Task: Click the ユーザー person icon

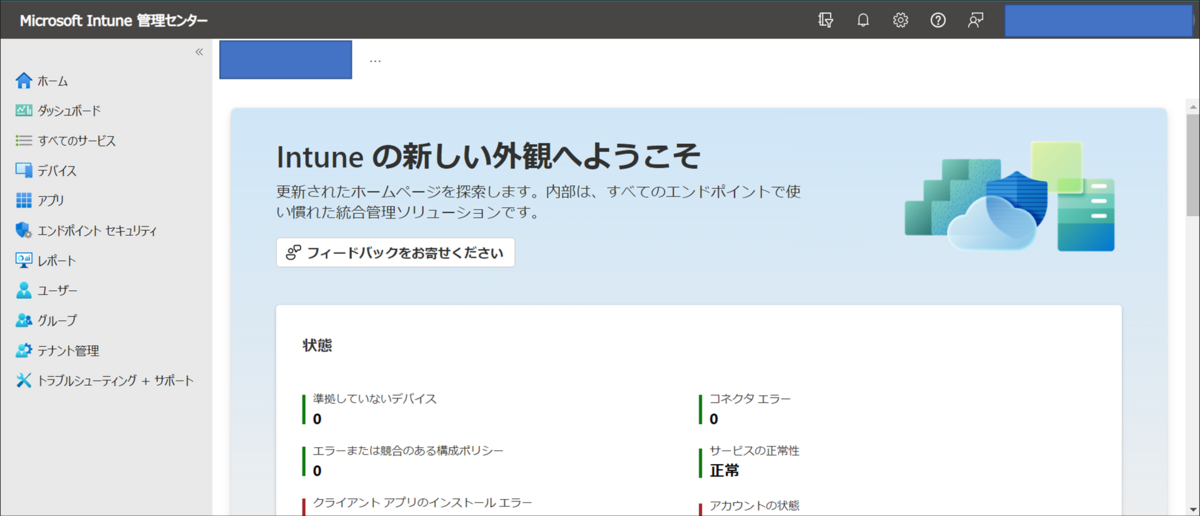Action: (24, 291)
